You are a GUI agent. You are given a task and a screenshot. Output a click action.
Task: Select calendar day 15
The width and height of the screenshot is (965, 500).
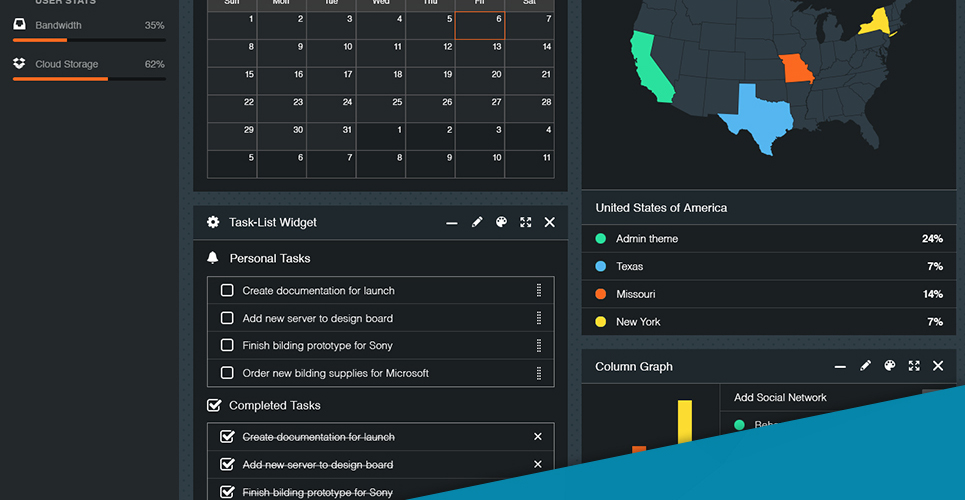(x=232, y=81)
